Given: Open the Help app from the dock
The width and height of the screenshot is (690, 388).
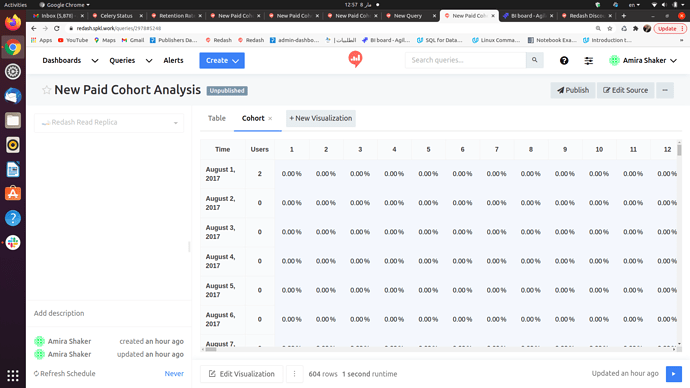Looking at the screenshot, I should click(13, 218).
